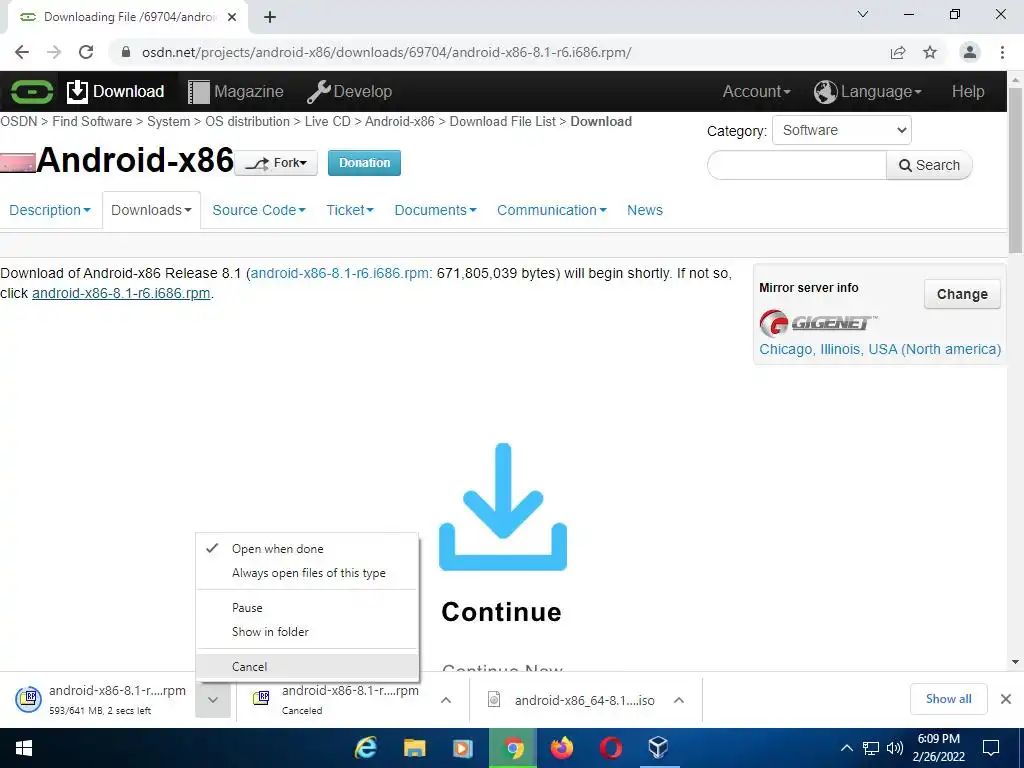
Task: Click the Language globe icon
Action: [825, 91]
